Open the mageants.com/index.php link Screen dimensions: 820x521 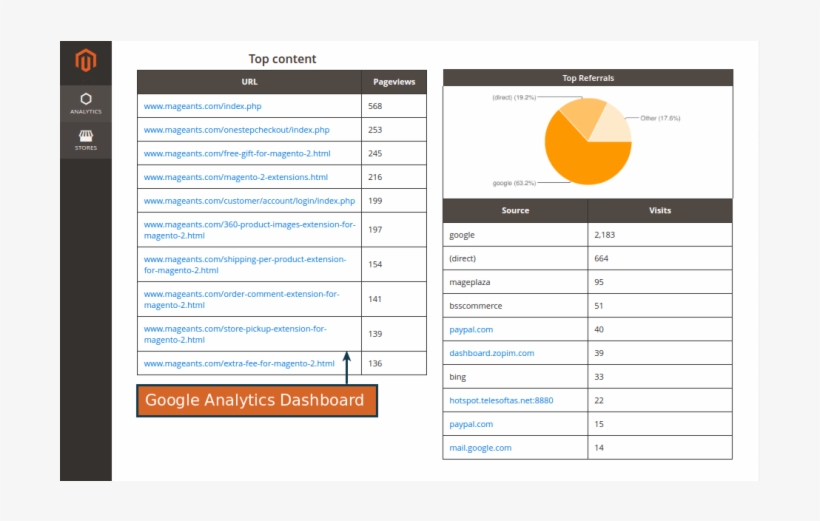202,106
